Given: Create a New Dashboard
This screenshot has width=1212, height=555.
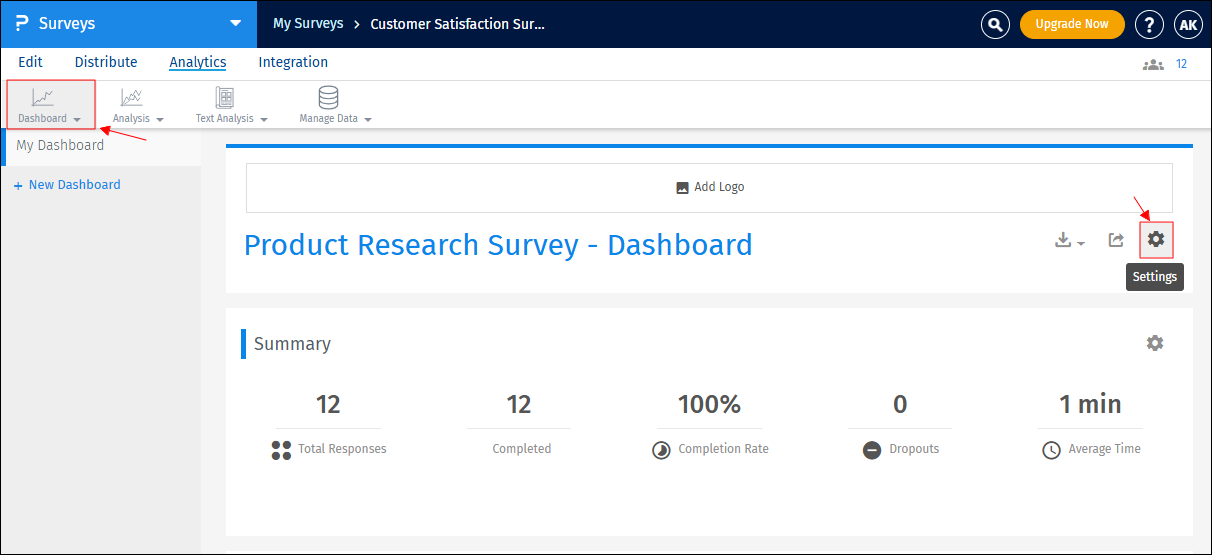Looking at the screenshot, I should [x=67, y=185].
